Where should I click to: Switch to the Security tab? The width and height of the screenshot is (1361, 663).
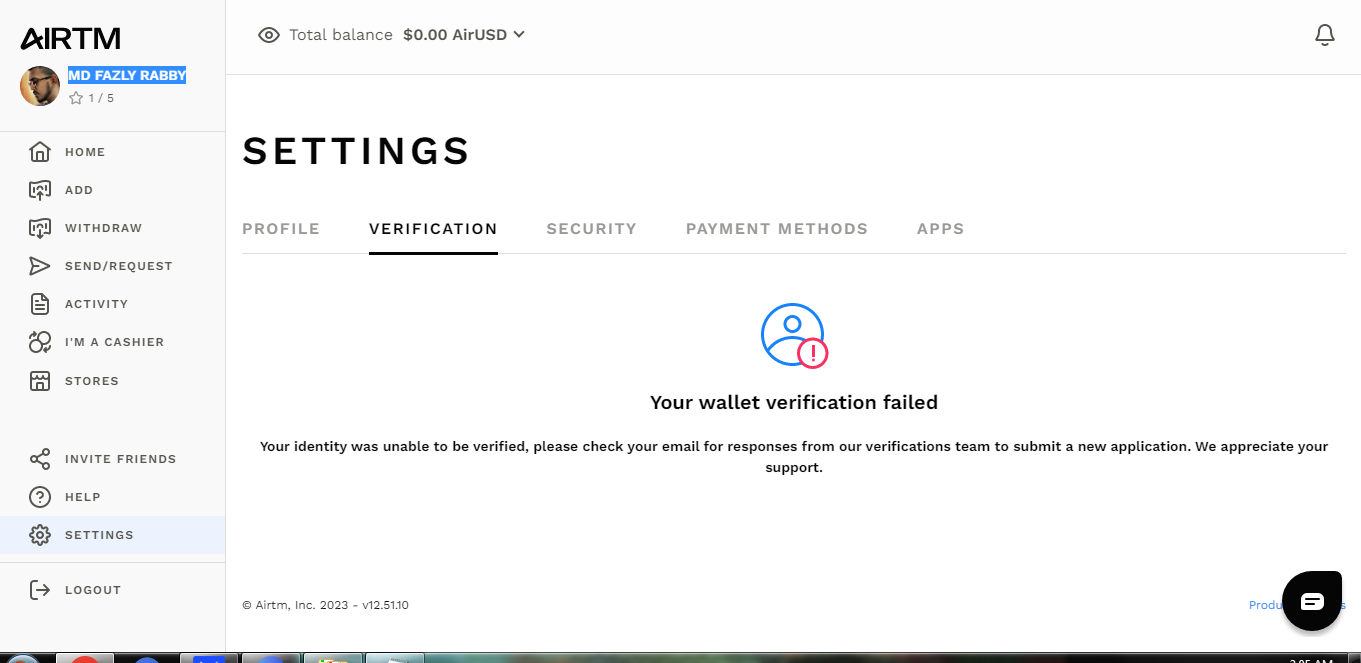click(591, 229)
